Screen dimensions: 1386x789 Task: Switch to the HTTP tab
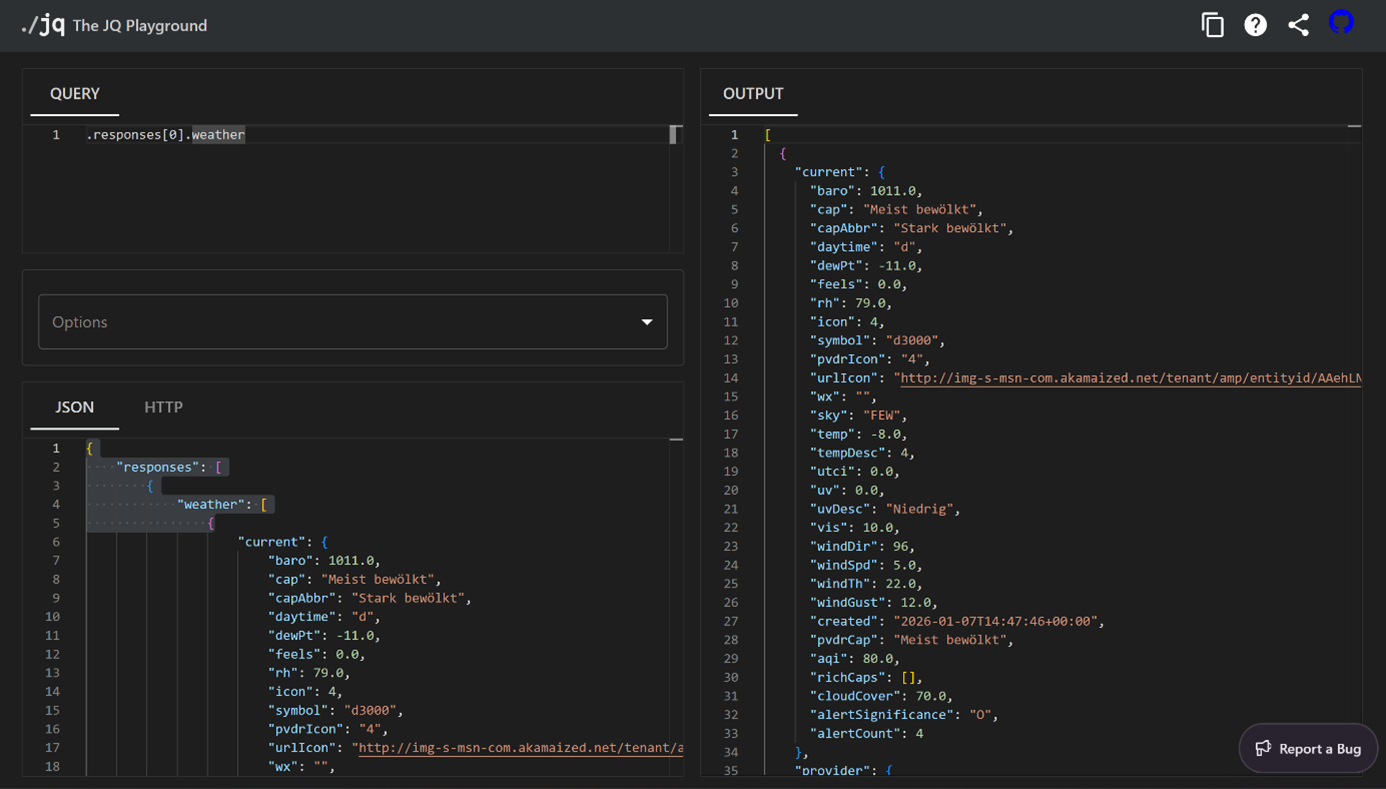coord(163,407)
